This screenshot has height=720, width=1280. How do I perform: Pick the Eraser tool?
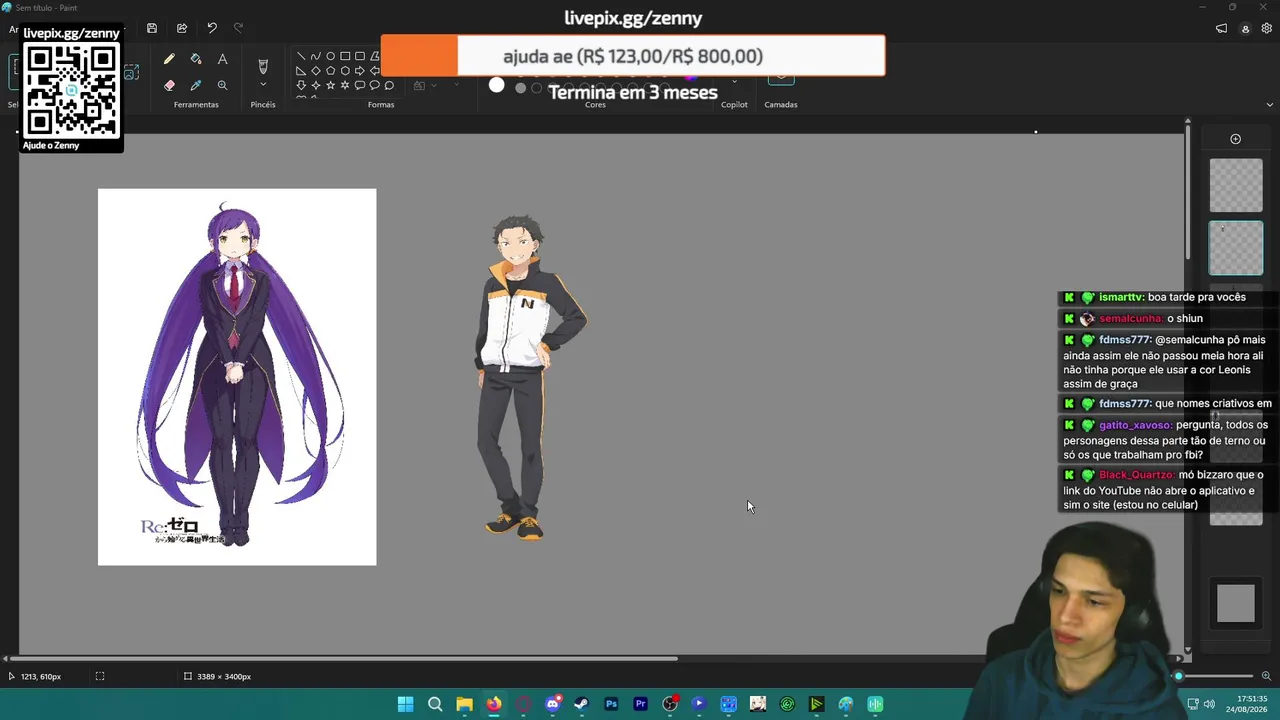coord(169,86)
